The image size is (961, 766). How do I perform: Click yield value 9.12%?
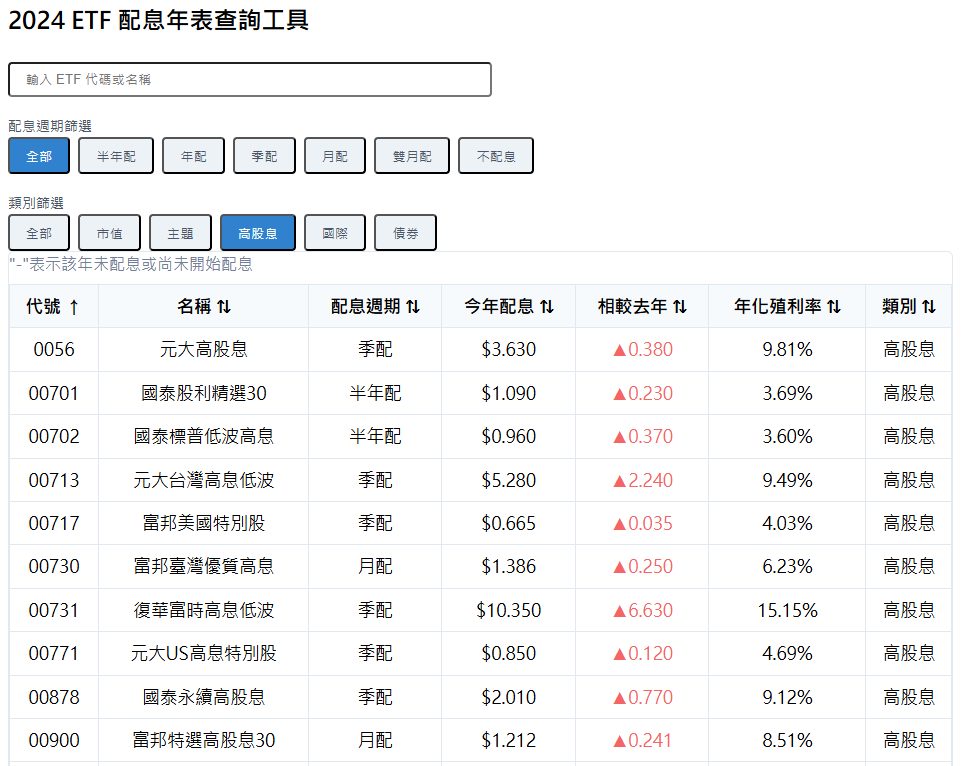[x=787, y=697]
